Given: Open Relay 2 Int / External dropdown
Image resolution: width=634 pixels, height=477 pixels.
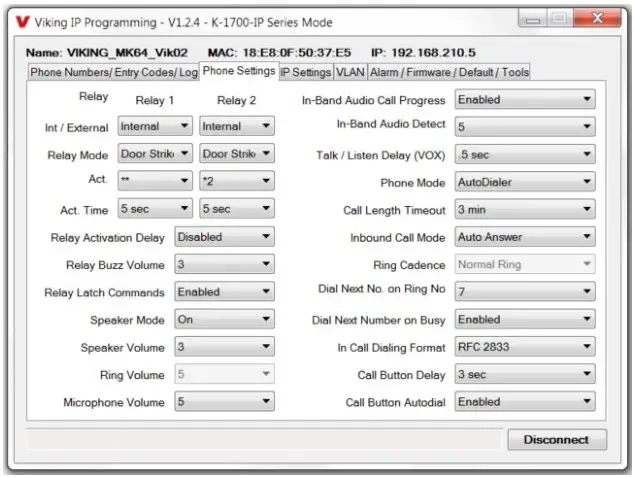Looking at the screenshot, I should [237, 126].
